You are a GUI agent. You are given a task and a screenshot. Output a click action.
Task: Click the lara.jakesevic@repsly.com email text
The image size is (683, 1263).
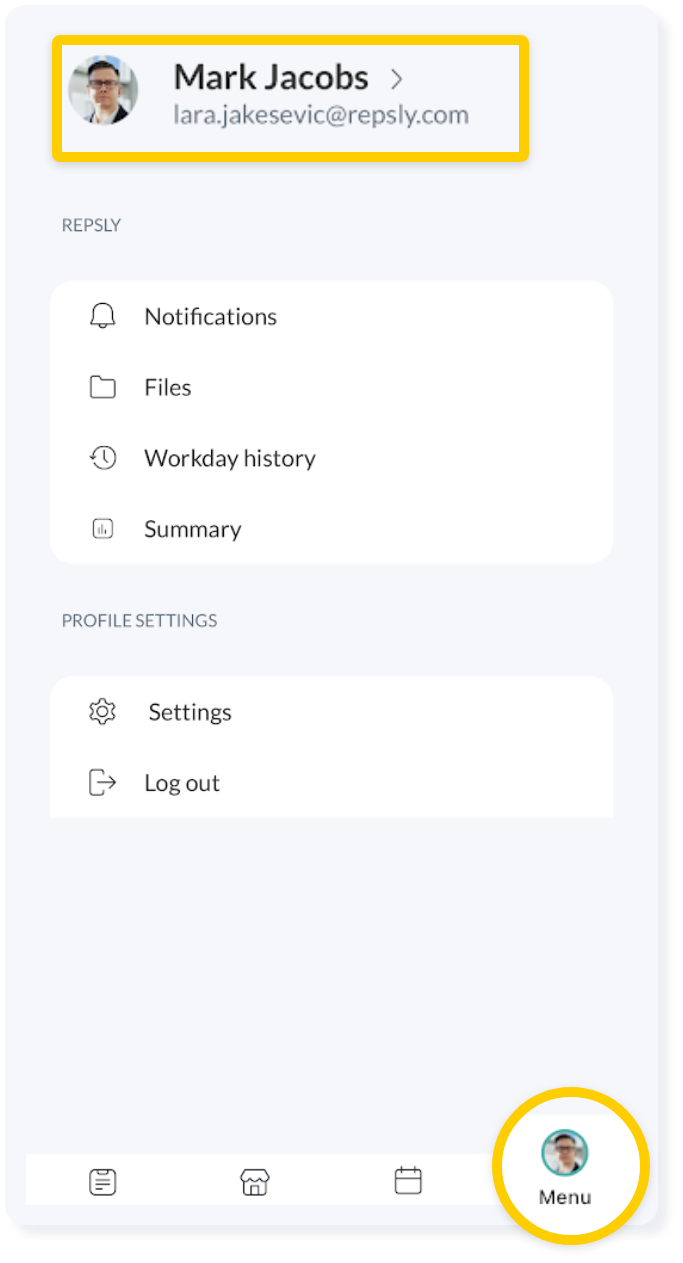pyautogui.click(x=321, y=115)
